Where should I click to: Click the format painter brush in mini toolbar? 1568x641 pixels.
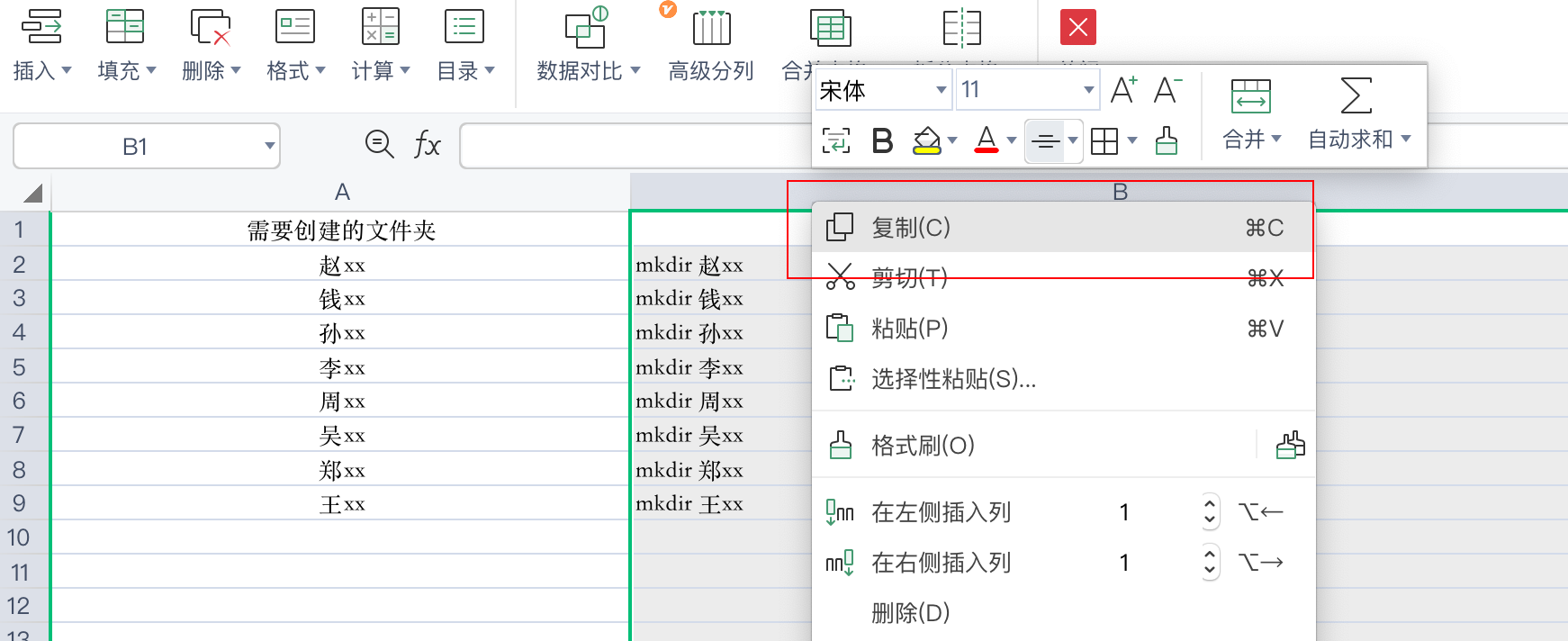tap(1167, 140)
